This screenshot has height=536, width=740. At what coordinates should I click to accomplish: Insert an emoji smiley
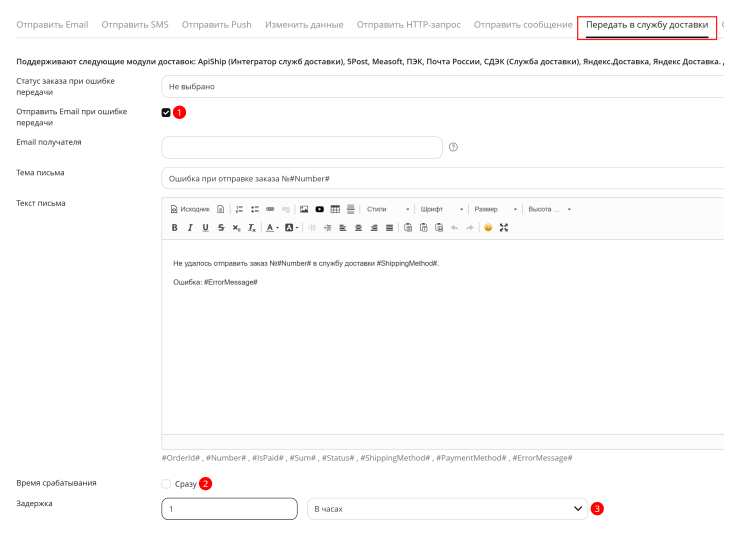[x=488, y=227]
